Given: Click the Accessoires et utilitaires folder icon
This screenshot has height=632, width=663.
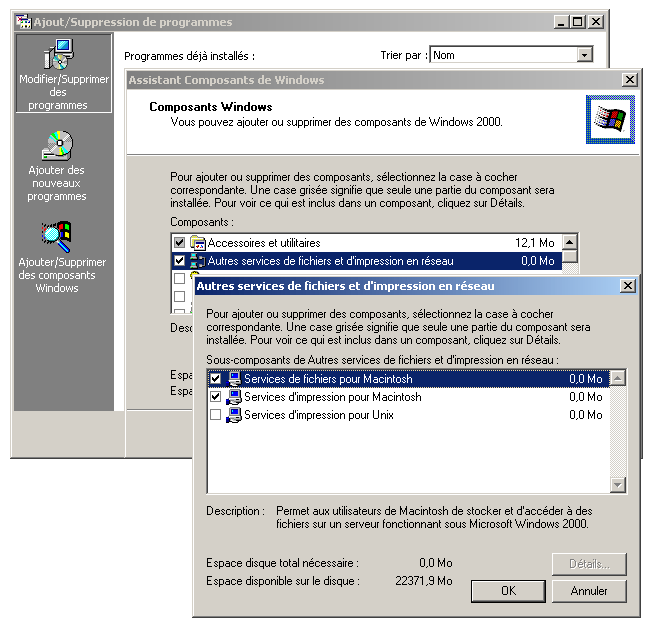Looking at the screenshot, I should [x=198, y=243].
